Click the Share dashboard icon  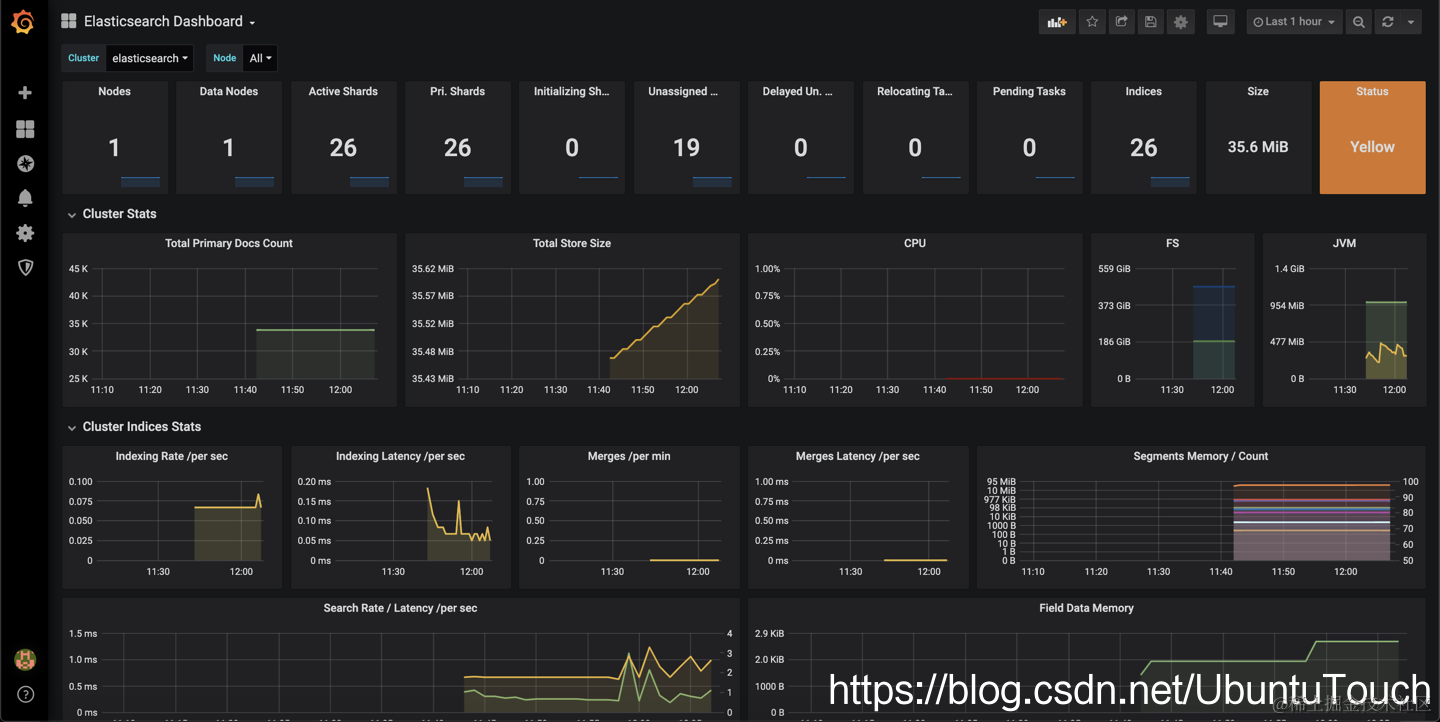click(x=1122, y=21)
